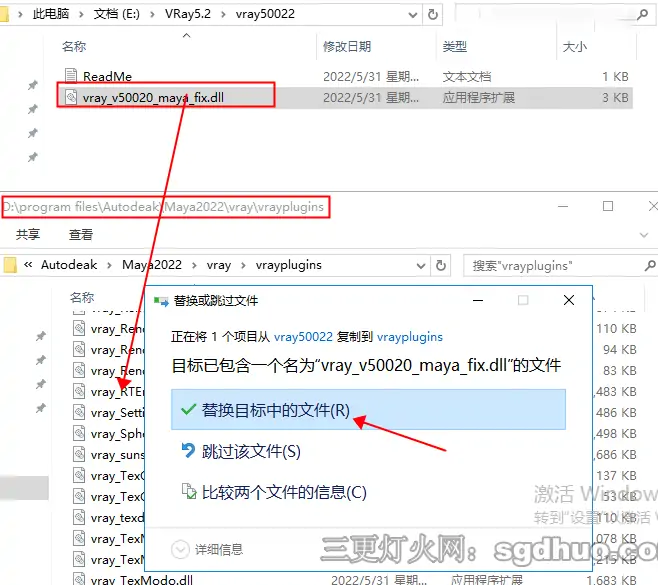Image resolution: width=658 pixels, height=585 pixels.
Task: Select the vray_RTE file in vrayplugins
Action: click(118, 392)
